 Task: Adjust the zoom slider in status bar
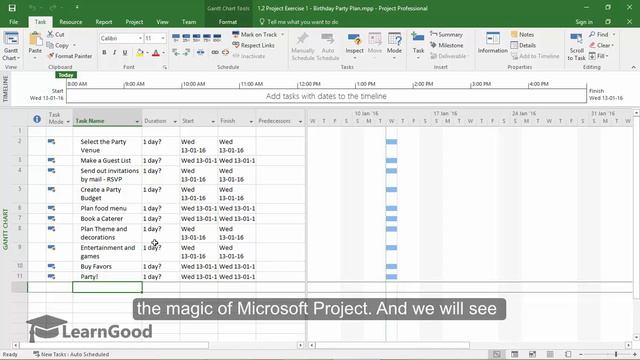(x=616, y=354)
